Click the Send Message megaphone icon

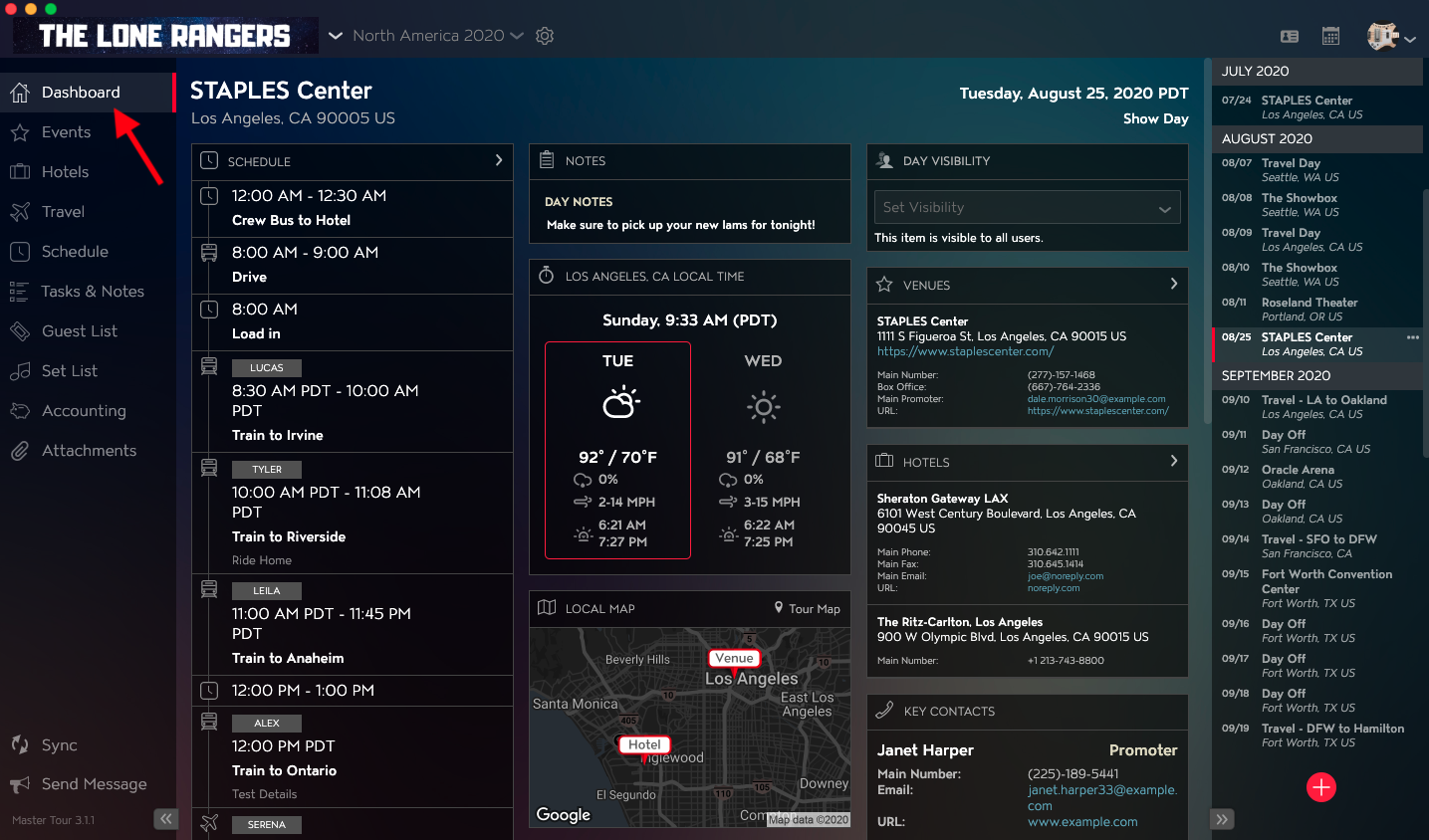click(20, 785)
